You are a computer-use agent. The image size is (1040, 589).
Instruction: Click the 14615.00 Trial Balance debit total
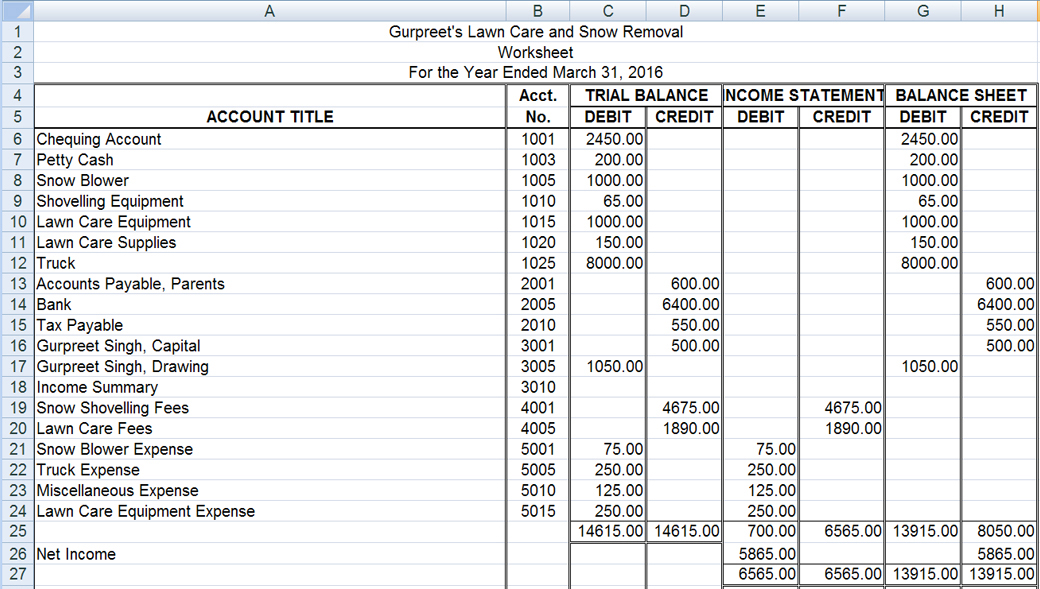click(607, 532)
